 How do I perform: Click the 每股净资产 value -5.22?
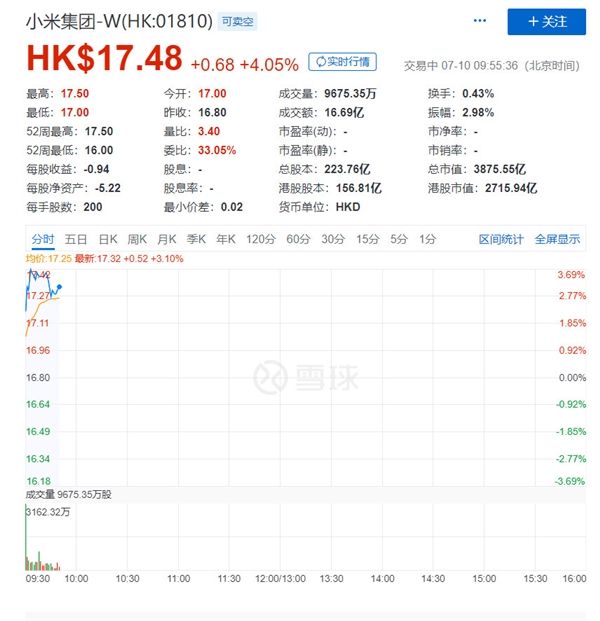tap(108, 188)
